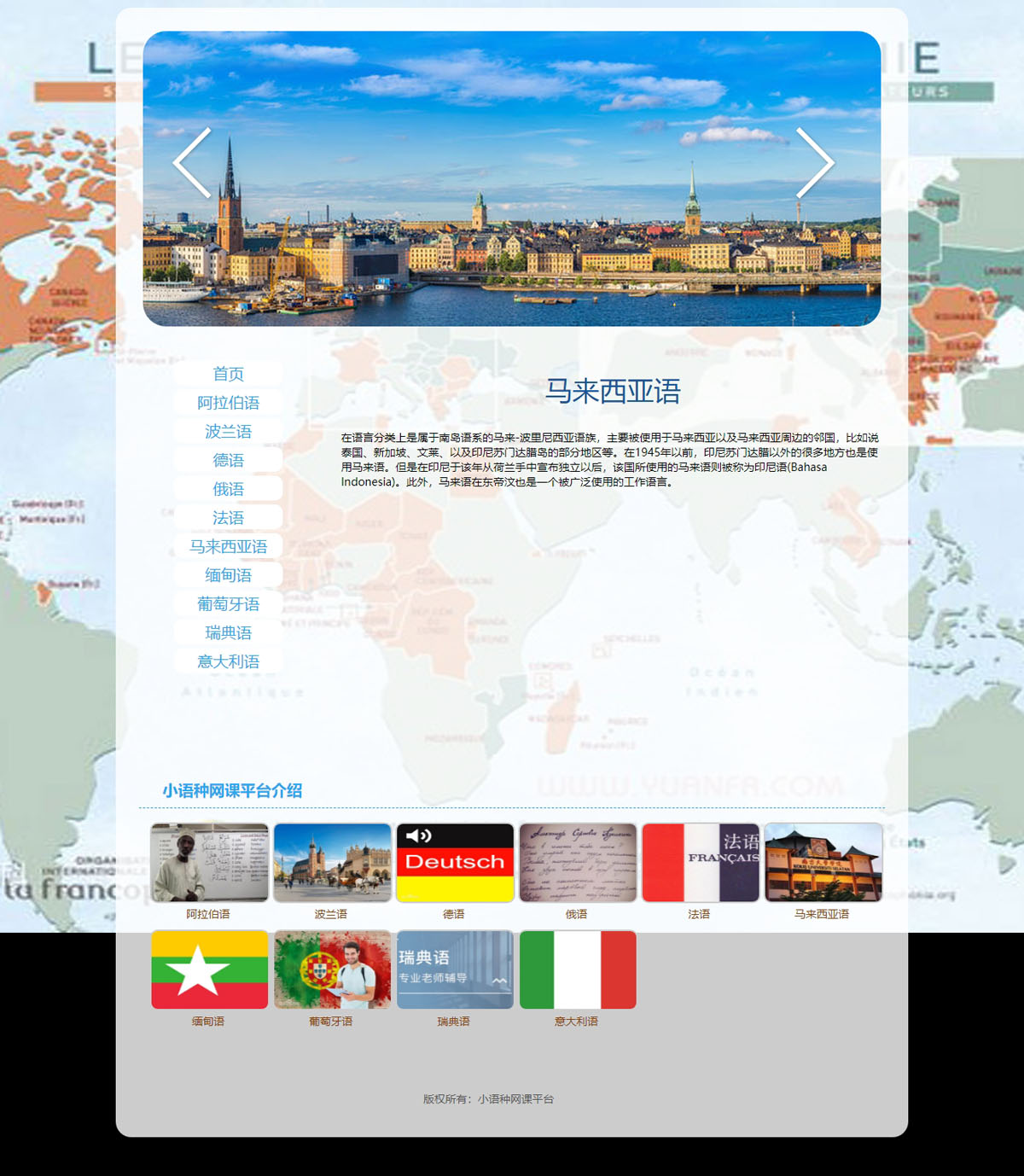
Task: Choose 葡萄牙语 in the side menu
Action: pos(228,604)
